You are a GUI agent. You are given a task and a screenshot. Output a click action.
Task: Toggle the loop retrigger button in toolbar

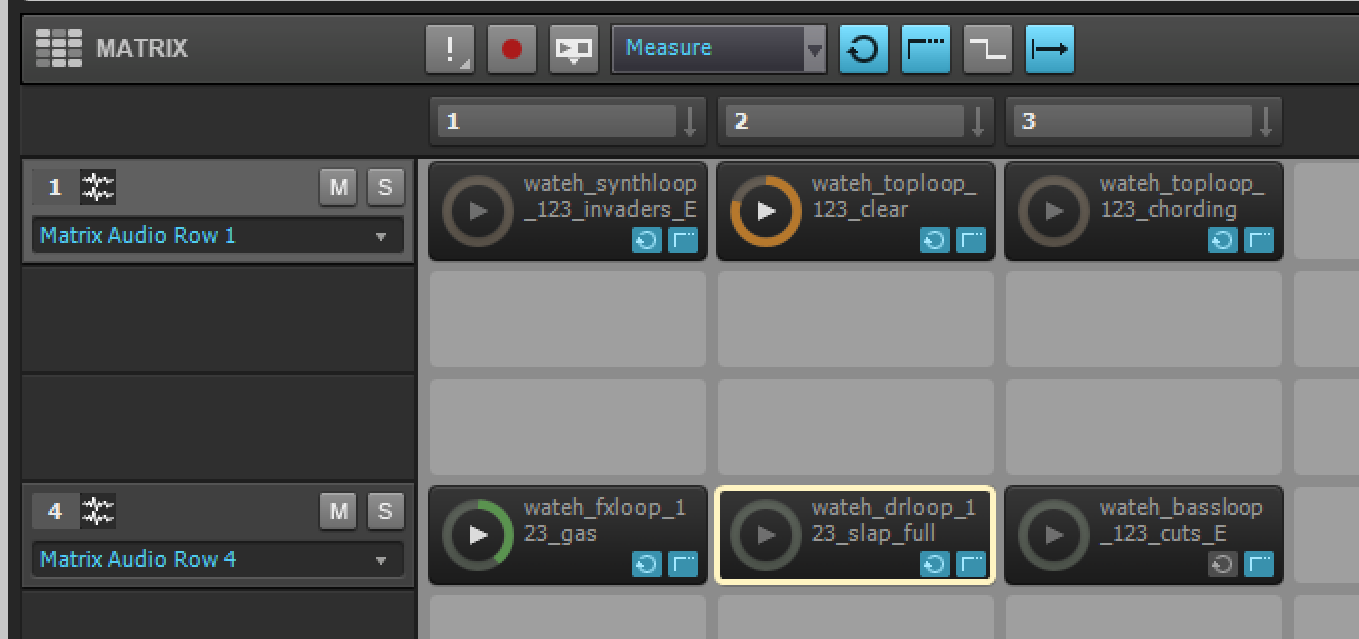pyautogui.click(x=863, y=49)
